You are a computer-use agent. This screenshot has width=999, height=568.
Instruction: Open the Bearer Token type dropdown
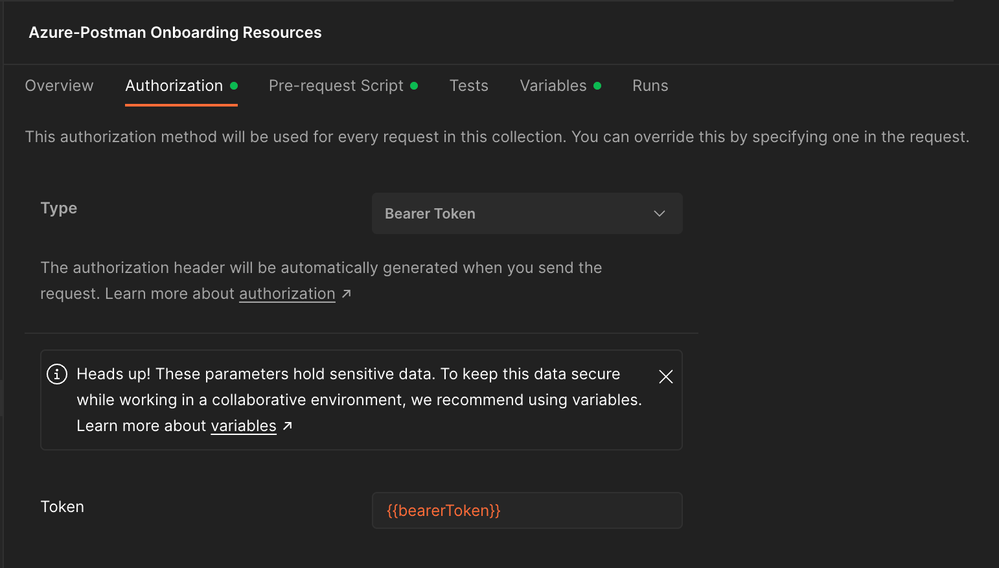point(527,213)
